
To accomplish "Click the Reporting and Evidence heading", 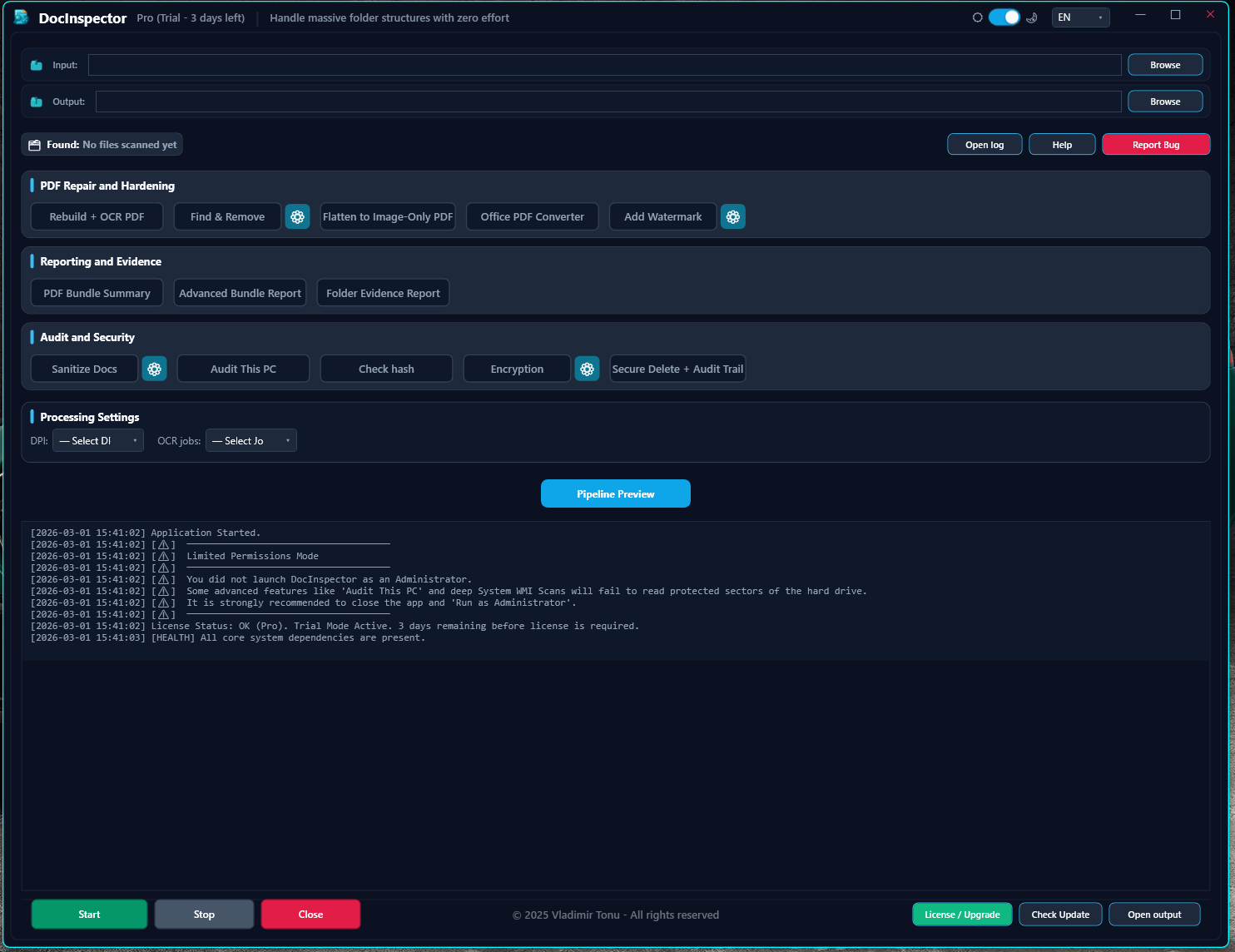I will pos(101,261).
